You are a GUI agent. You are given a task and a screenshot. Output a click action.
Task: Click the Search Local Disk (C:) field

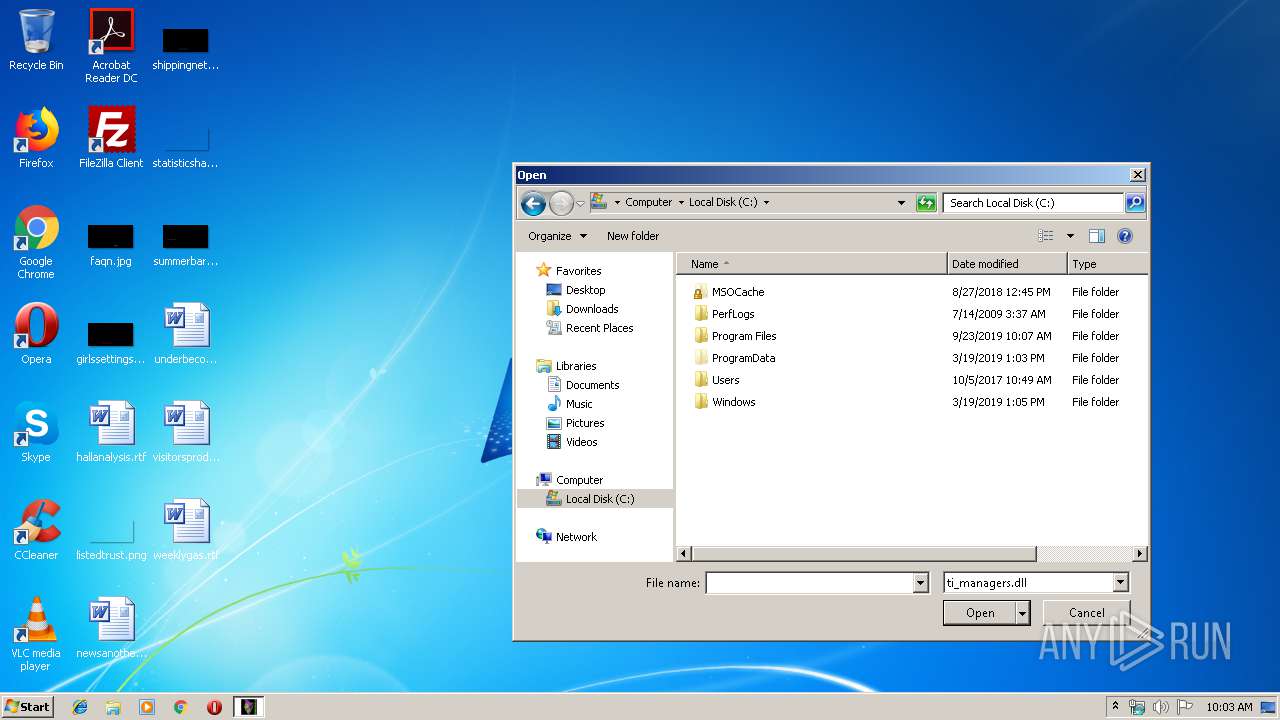coord(1033,202)
